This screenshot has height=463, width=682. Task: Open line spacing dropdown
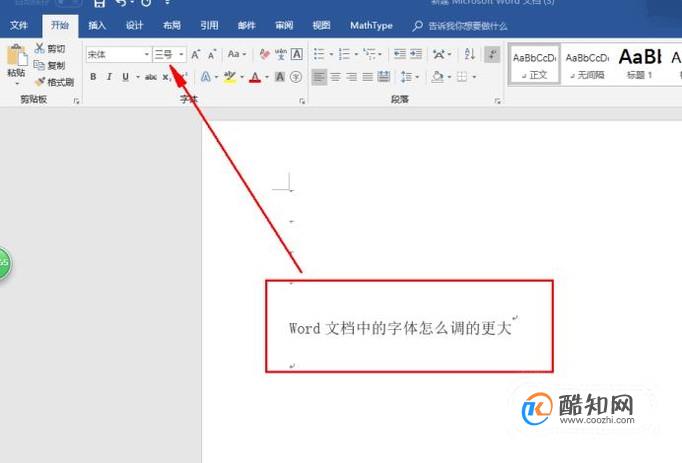point(409,77)
